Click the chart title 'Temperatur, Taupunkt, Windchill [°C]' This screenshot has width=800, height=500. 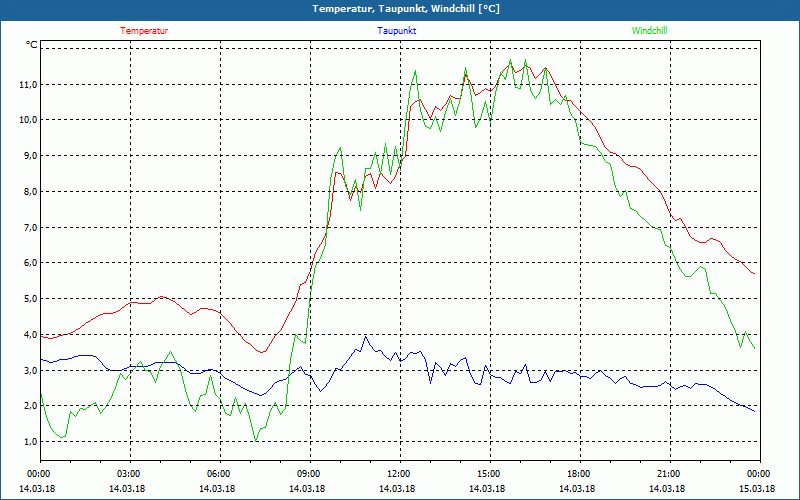[406, 9]
